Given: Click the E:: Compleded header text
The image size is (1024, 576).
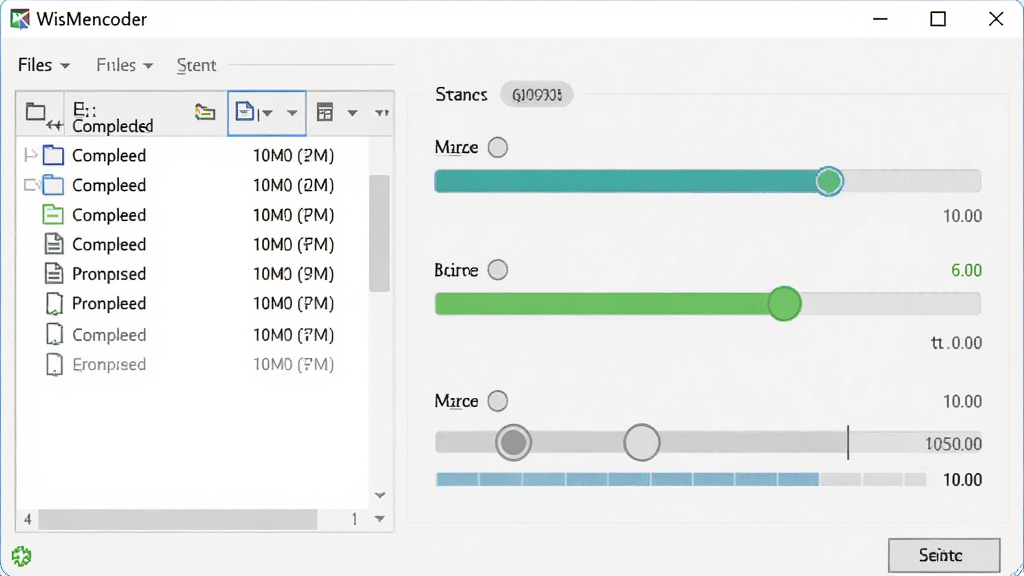Looking at the screenshot, I should [113, 118].
